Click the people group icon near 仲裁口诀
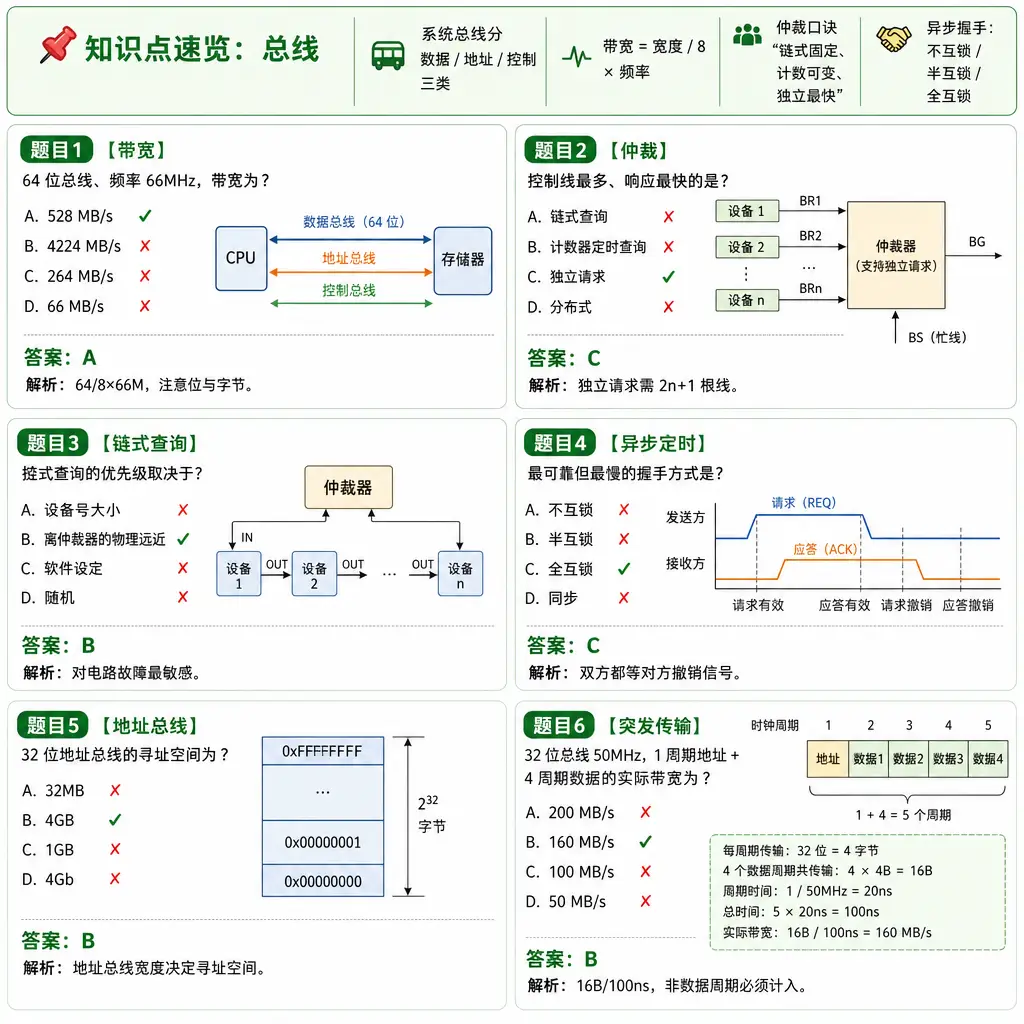1024x1024 pixels. (x=747, y=35)
